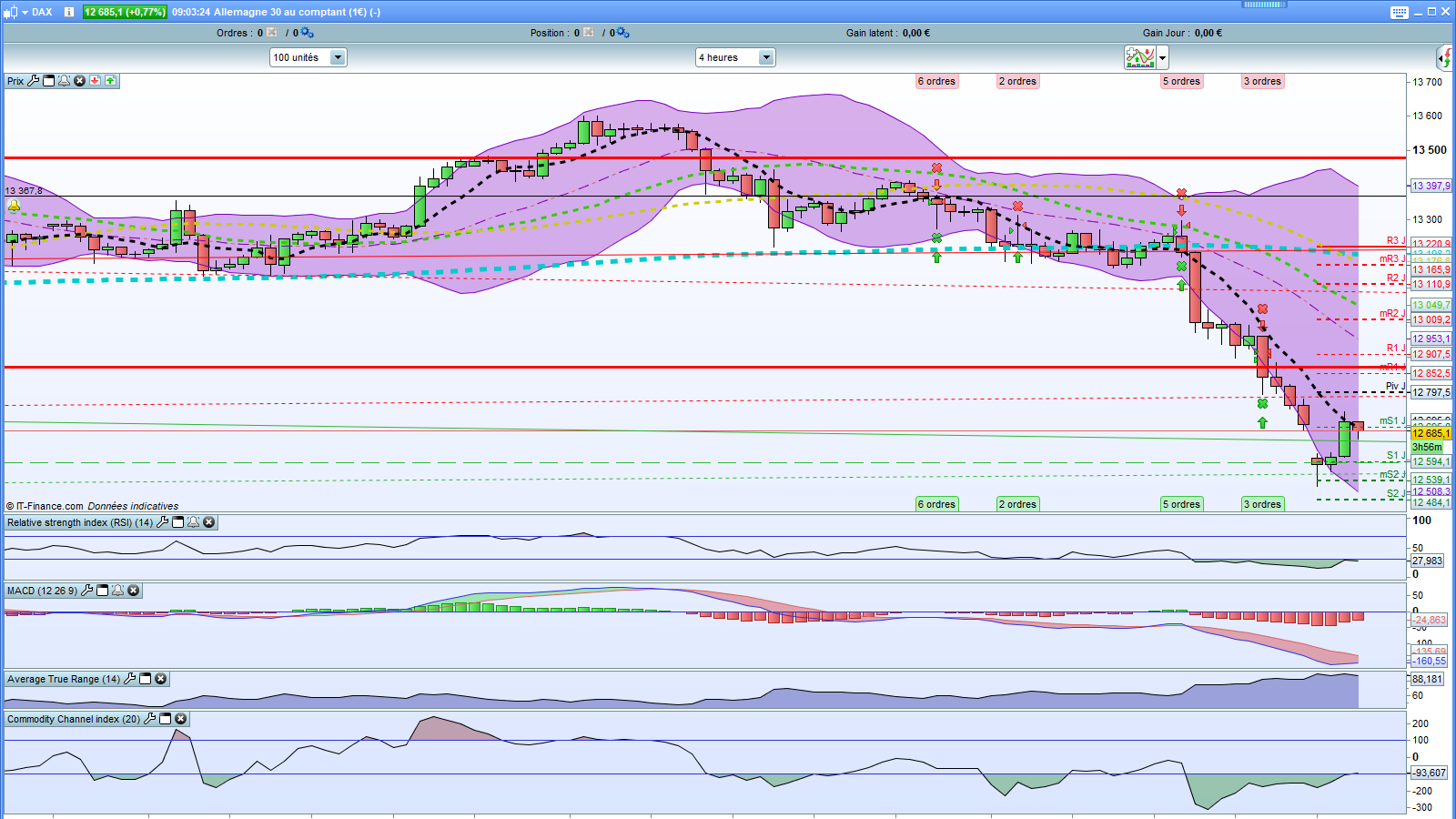Viewport: 1456px width, 819px height.
Task: Close the RSI indicator panel
Action: pos(209,522)
